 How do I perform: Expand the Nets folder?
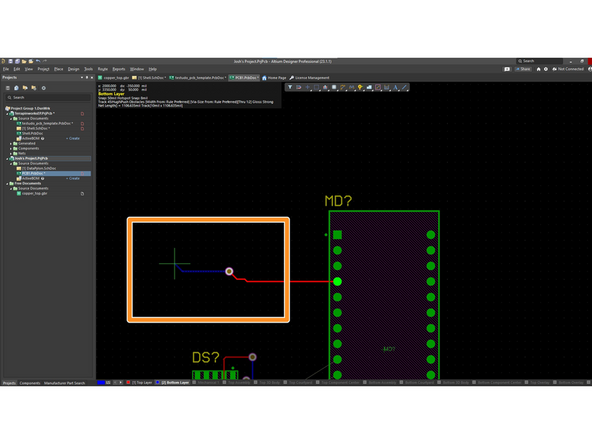tap(11, 153)
